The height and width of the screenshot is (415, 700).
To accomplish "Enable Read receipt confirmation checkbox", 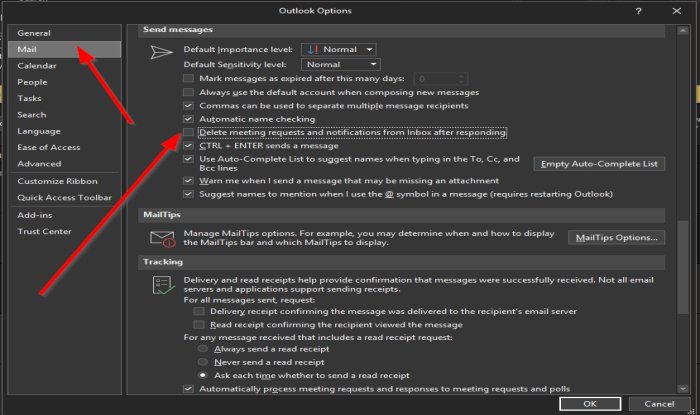I will pyautogui.click(x=199, y=325).
